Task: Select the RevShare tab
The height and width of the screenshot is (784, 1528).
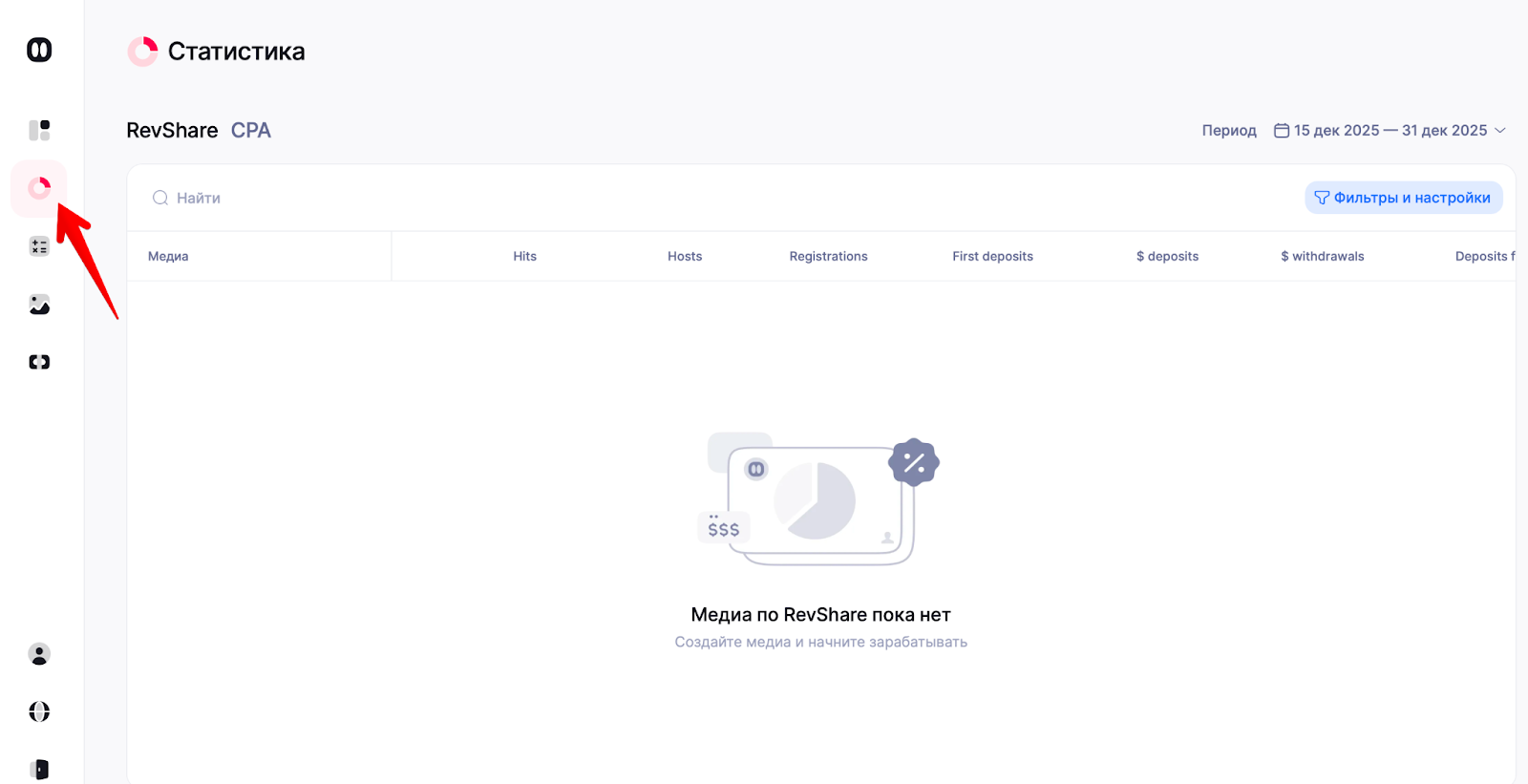Action: [172, 131]
